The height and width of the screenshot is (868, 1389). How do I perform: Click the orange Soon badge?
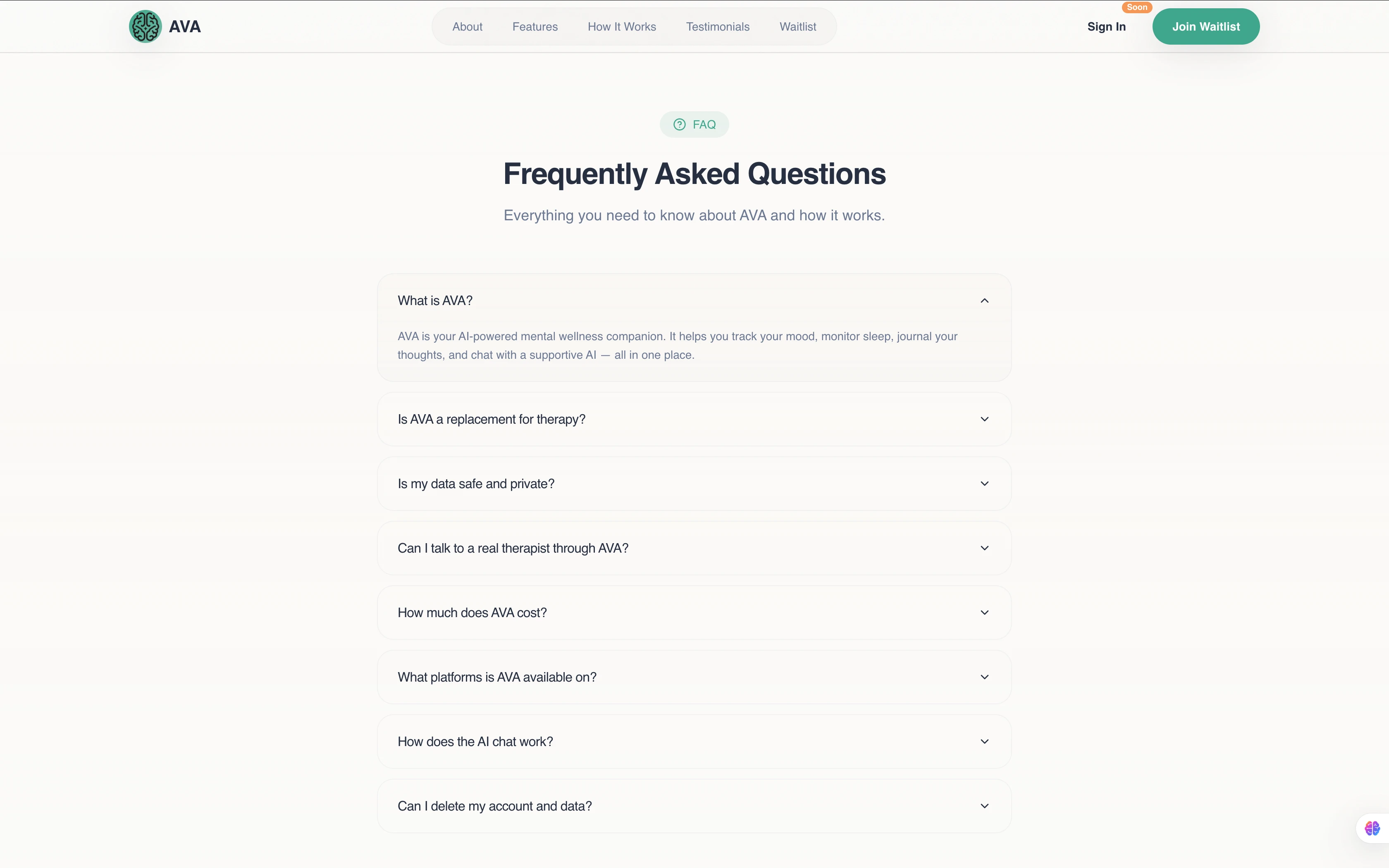point(1136,7)
